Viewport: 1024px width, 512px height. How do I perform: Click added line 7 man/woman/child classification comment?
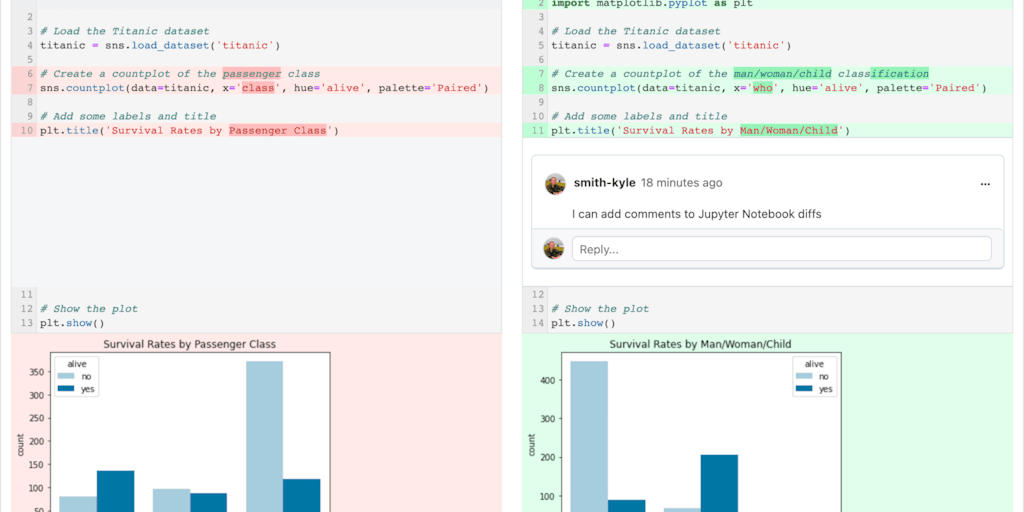[739, 74]
